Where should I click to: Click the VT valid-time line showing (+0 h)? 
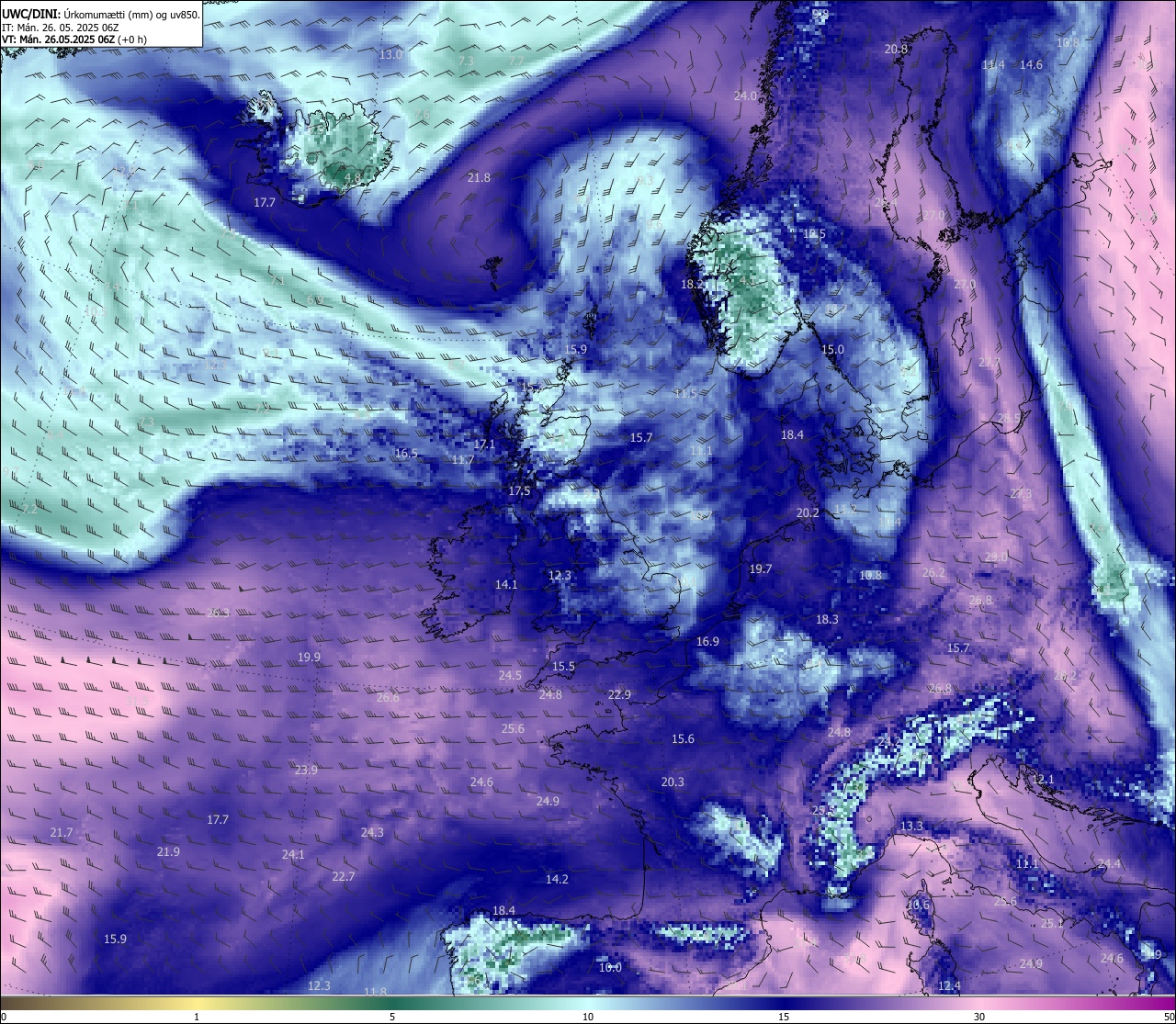click(74, 39)
